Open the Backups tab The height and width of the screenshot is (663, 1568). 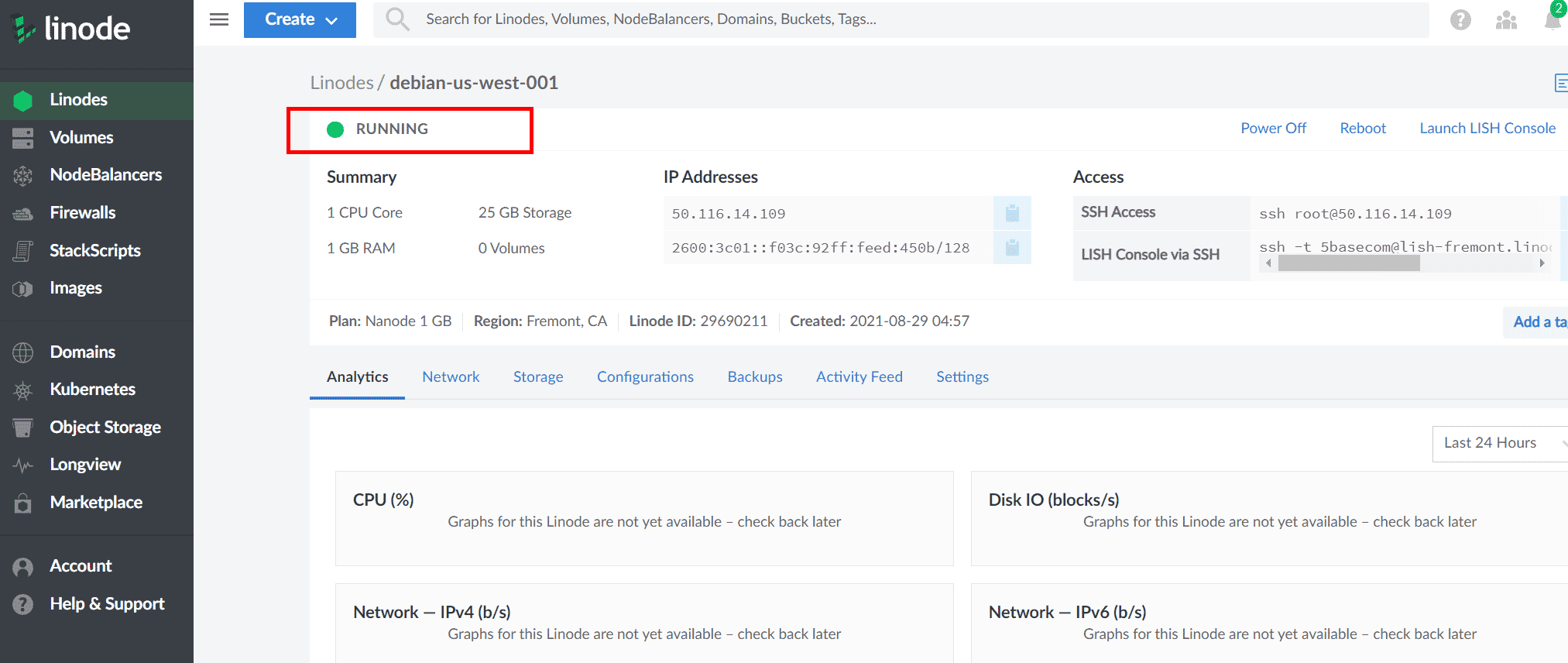coord(755,377)
